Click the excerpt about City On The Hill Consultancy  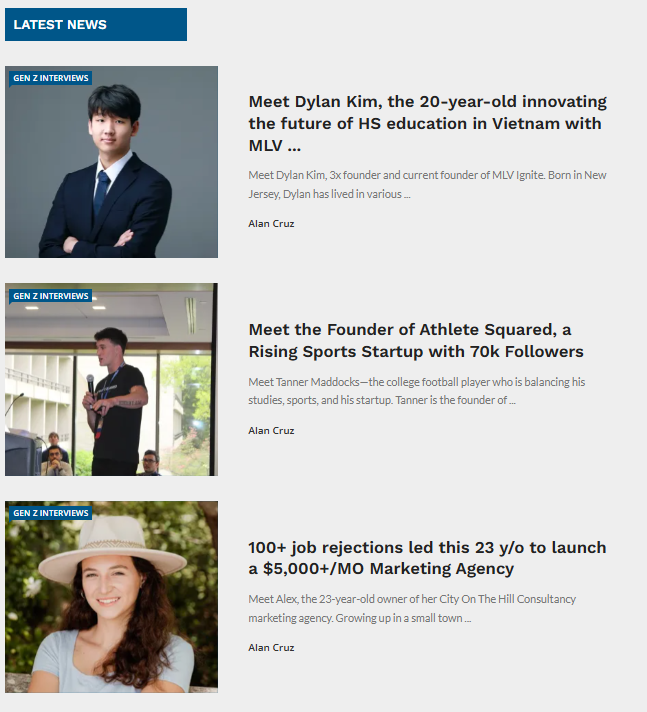412,608
